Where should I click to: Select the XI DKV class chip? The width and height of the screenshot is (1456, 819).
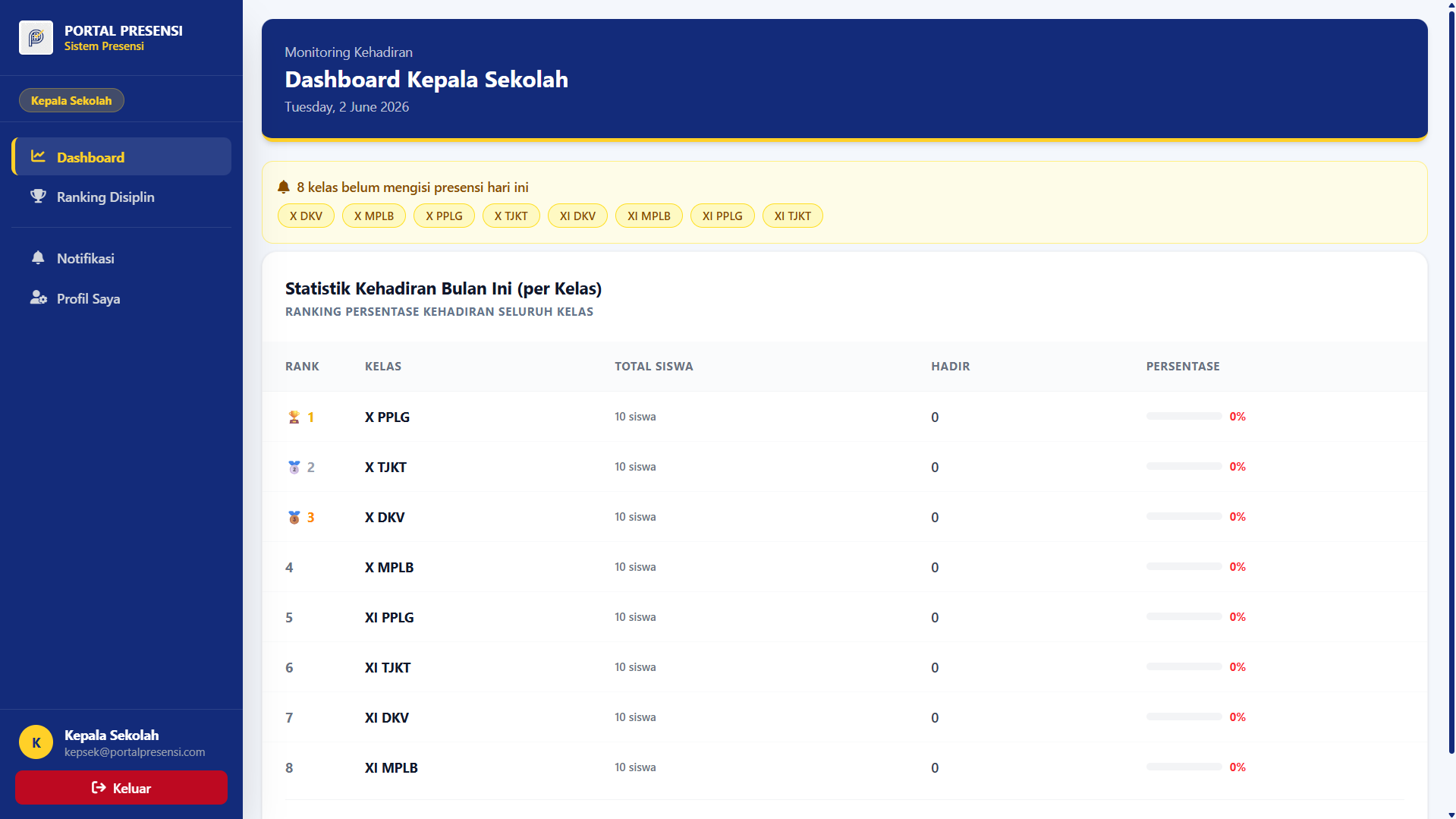pos(577,216)
